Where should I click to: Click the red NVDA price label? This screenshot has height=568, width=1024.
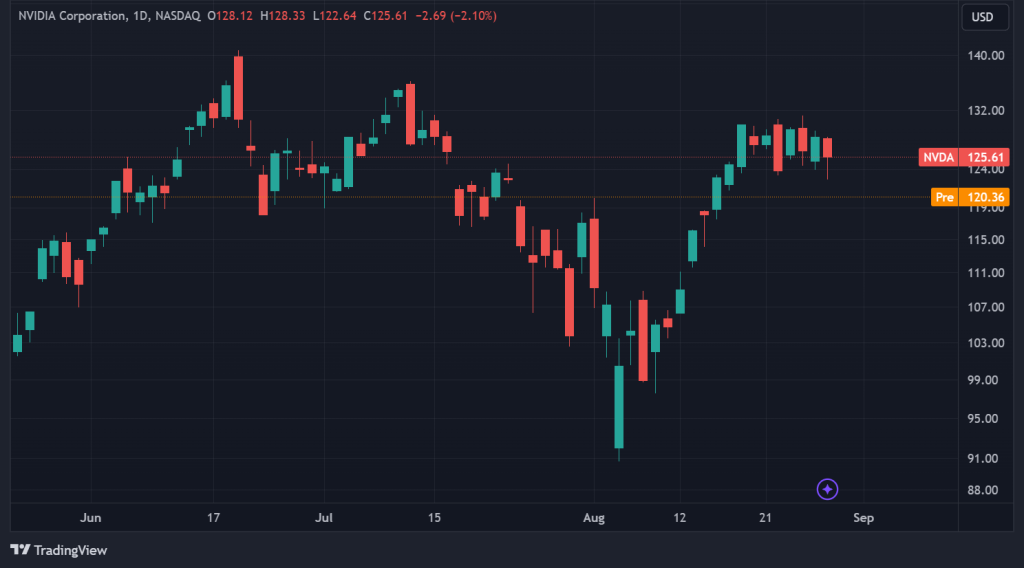(x=938, y=157)
